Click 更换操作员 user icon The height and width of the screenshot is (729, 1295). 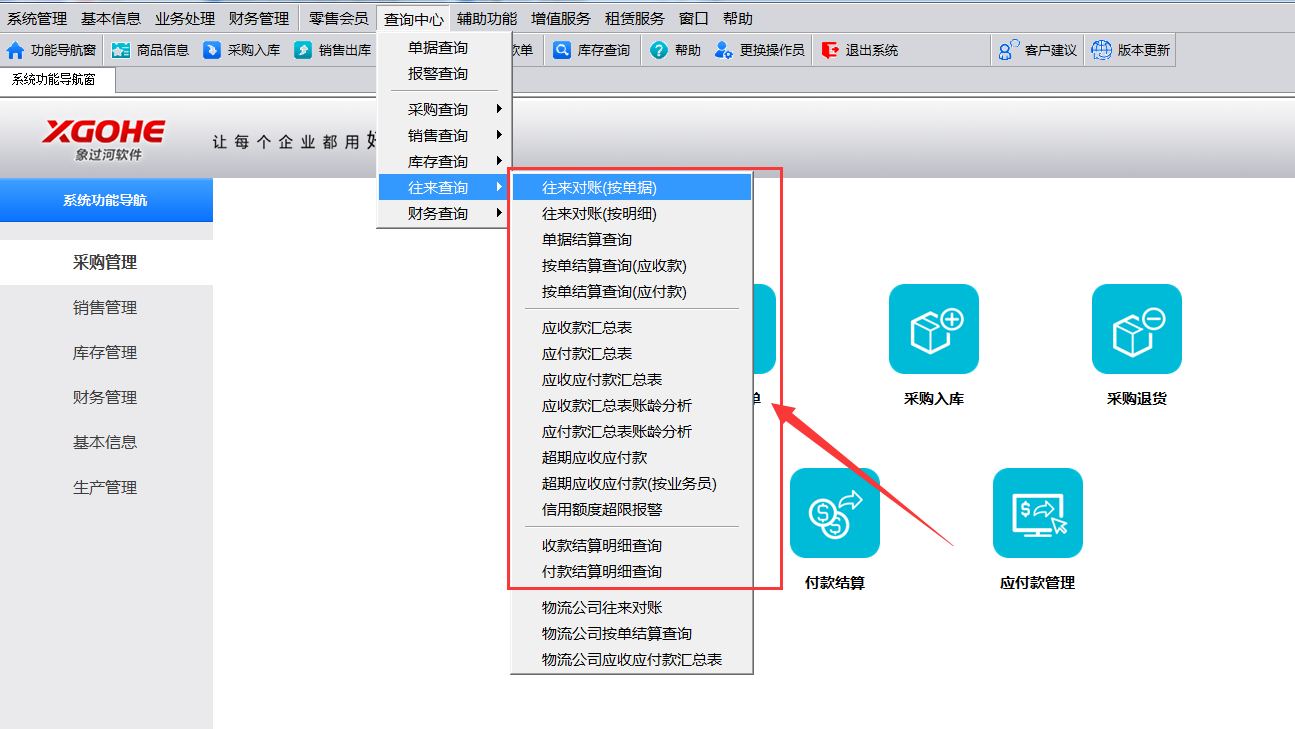point(724,50)
